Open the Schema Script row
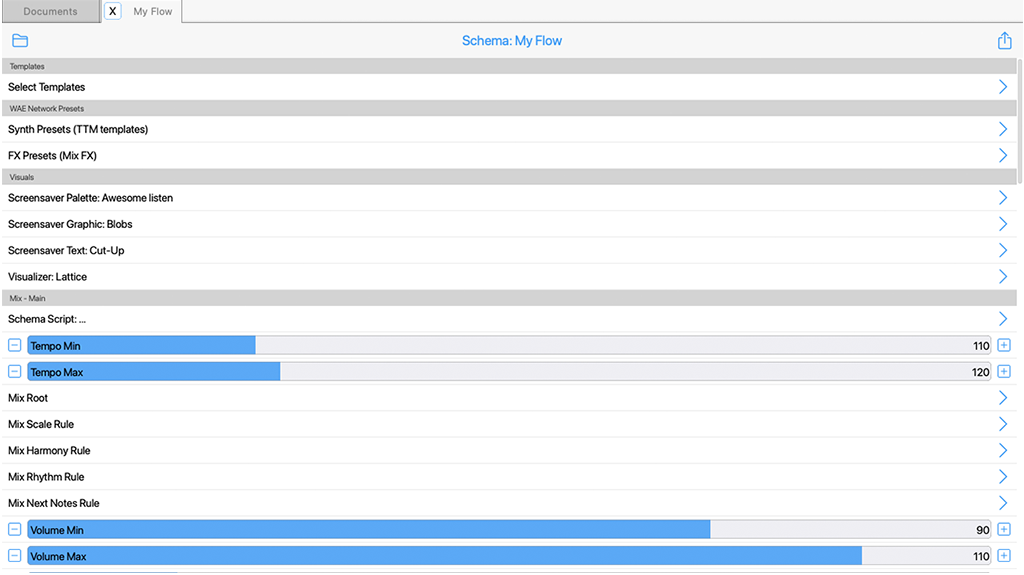Image resolution: width=1024 pixels, height=575 pixels. click(x=500, y=319)
